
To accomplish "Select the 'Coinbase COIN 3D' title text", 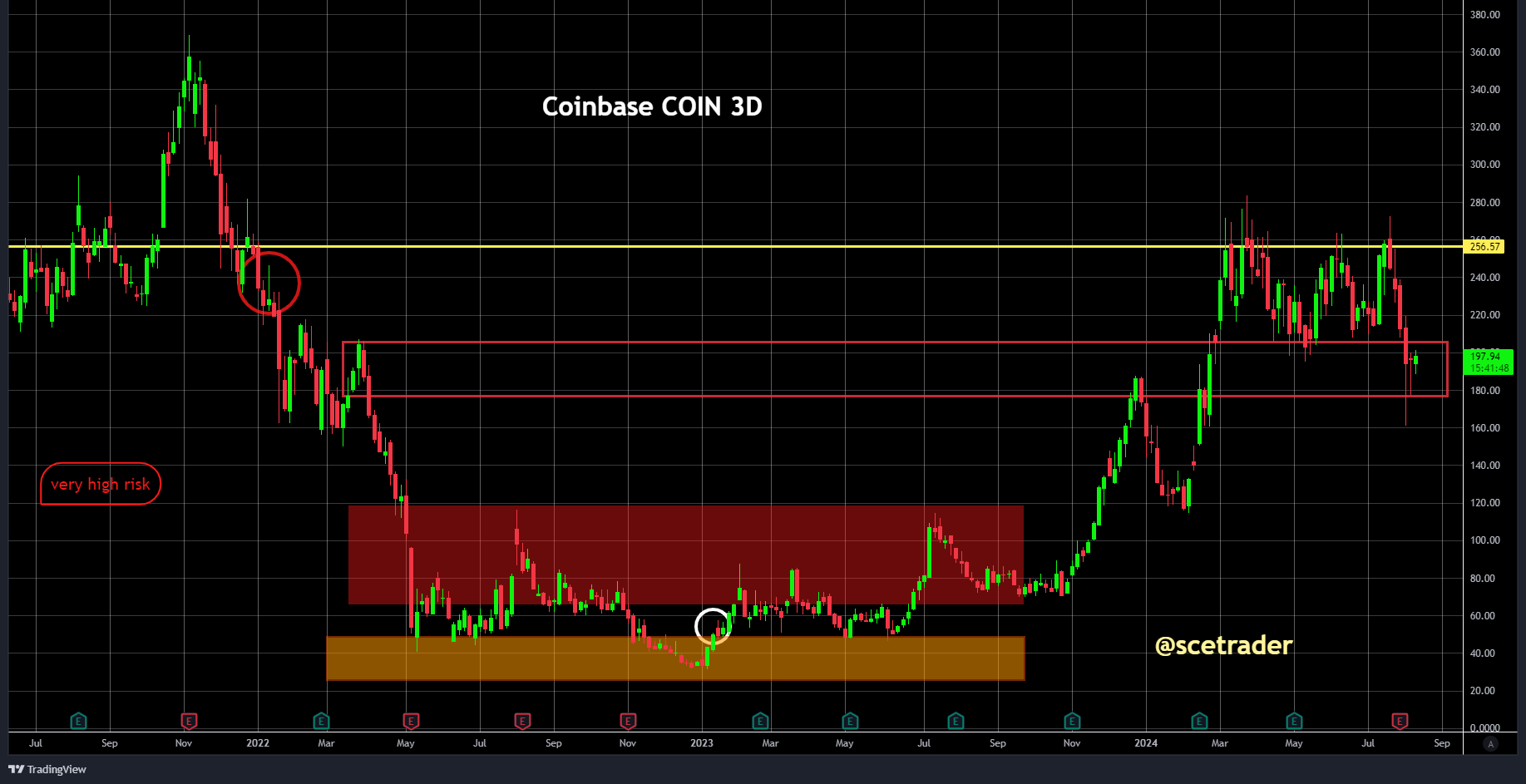I will (652, 106).
